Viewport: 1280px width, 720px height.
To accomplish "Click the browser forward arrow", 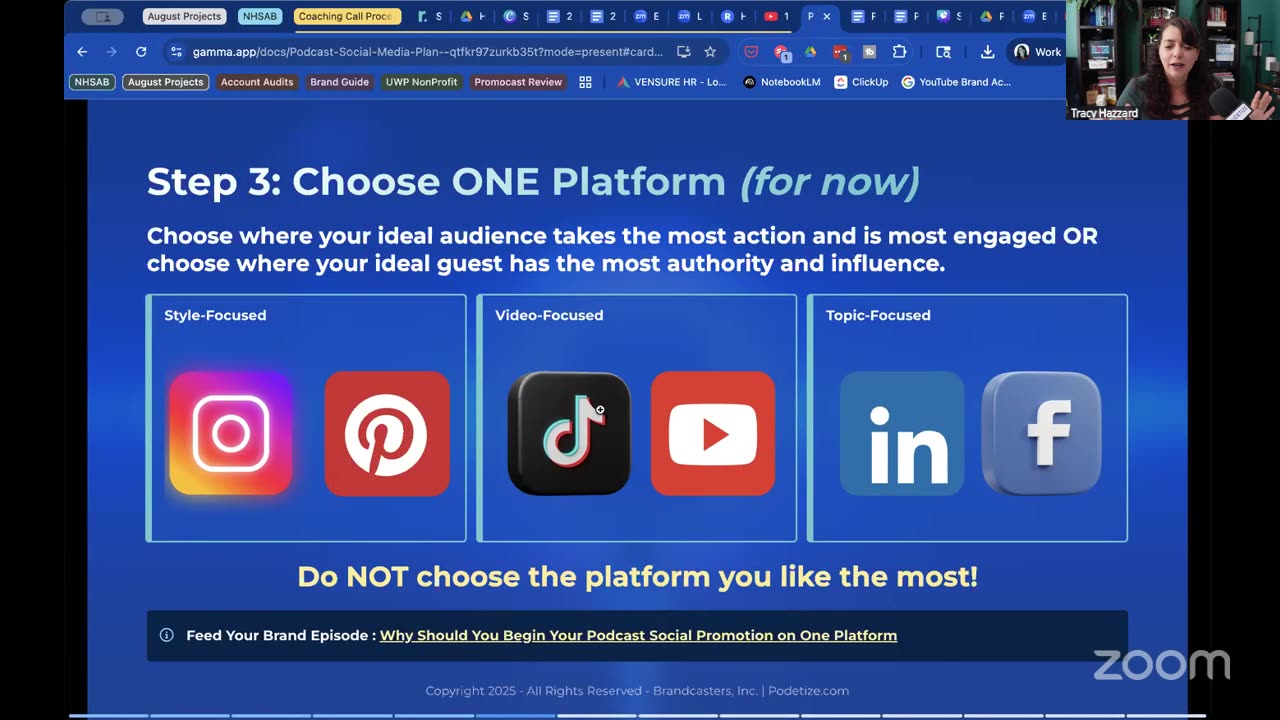I will click(111, 52).
